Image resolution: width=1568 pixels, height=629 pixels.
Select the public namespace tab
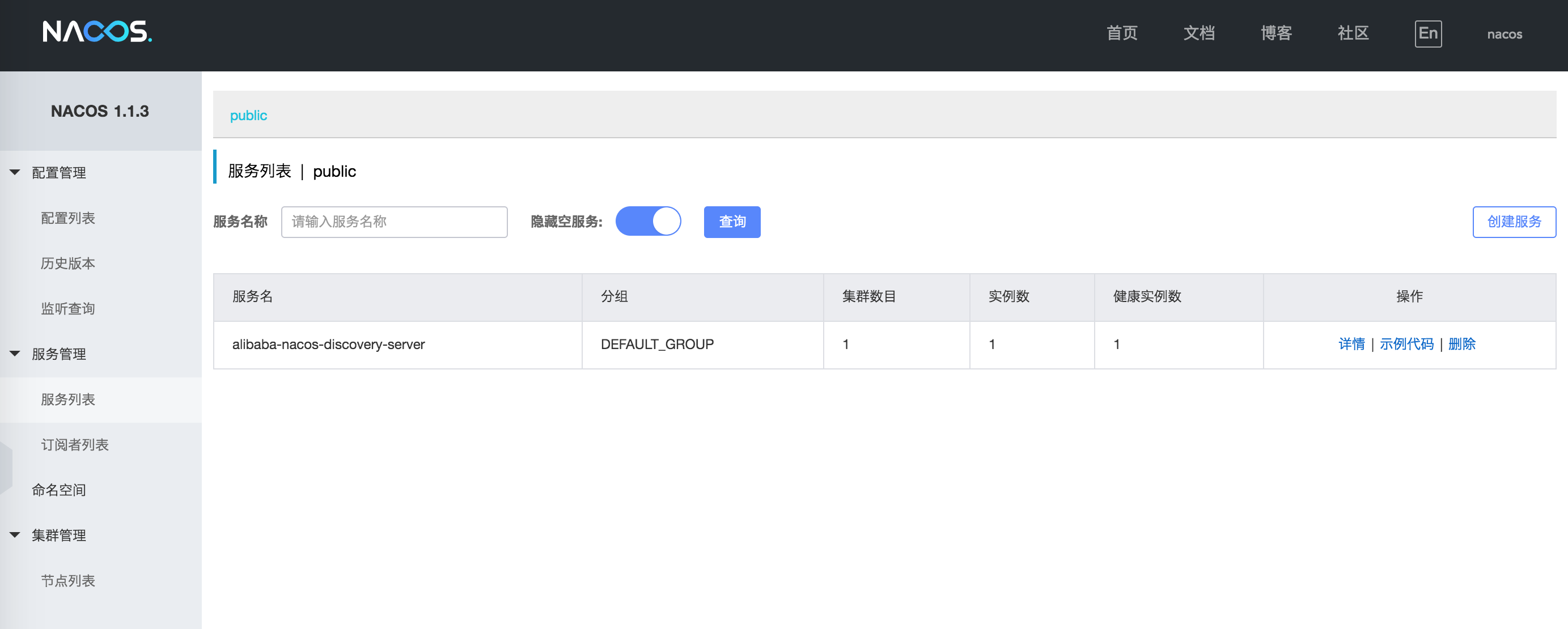[x=248, y=116]
